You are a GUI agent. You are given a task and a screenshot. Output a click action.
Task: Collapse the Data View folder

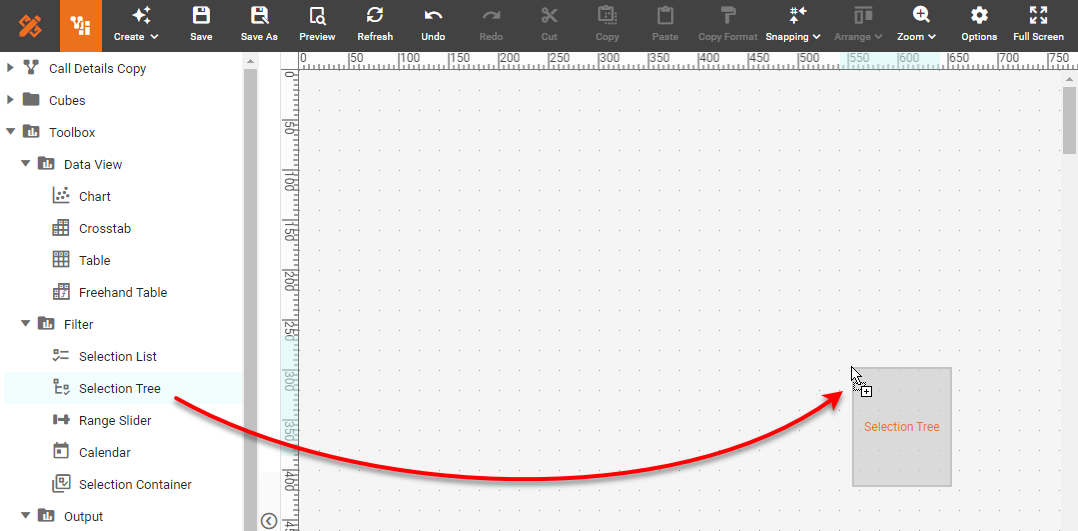(25, 164)
